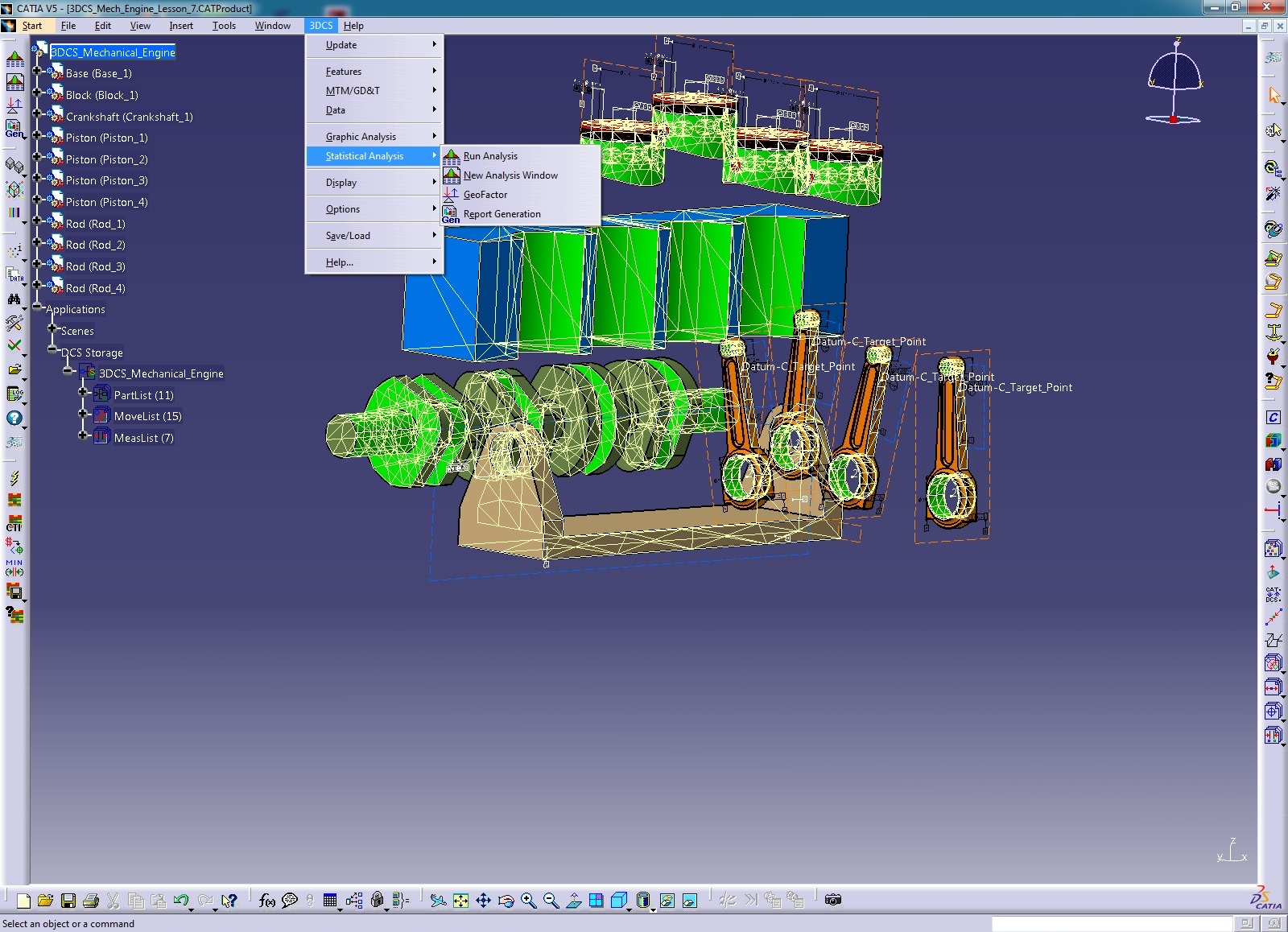Screen dimensions: 1288x932
Task: Click the binoculars search icon
Action: tap(14, 299)
